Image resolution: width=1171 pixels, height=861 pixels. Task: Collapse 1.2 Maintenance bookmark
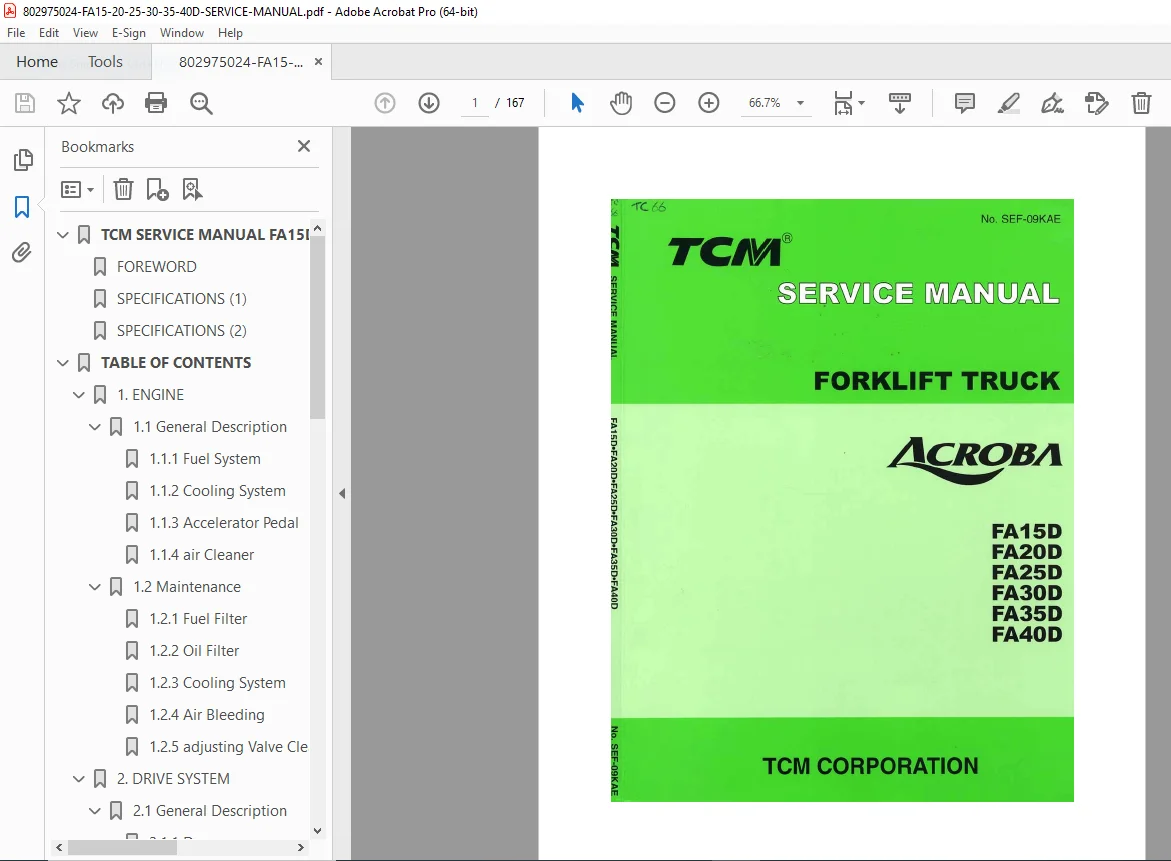click(x=95, y=587)
